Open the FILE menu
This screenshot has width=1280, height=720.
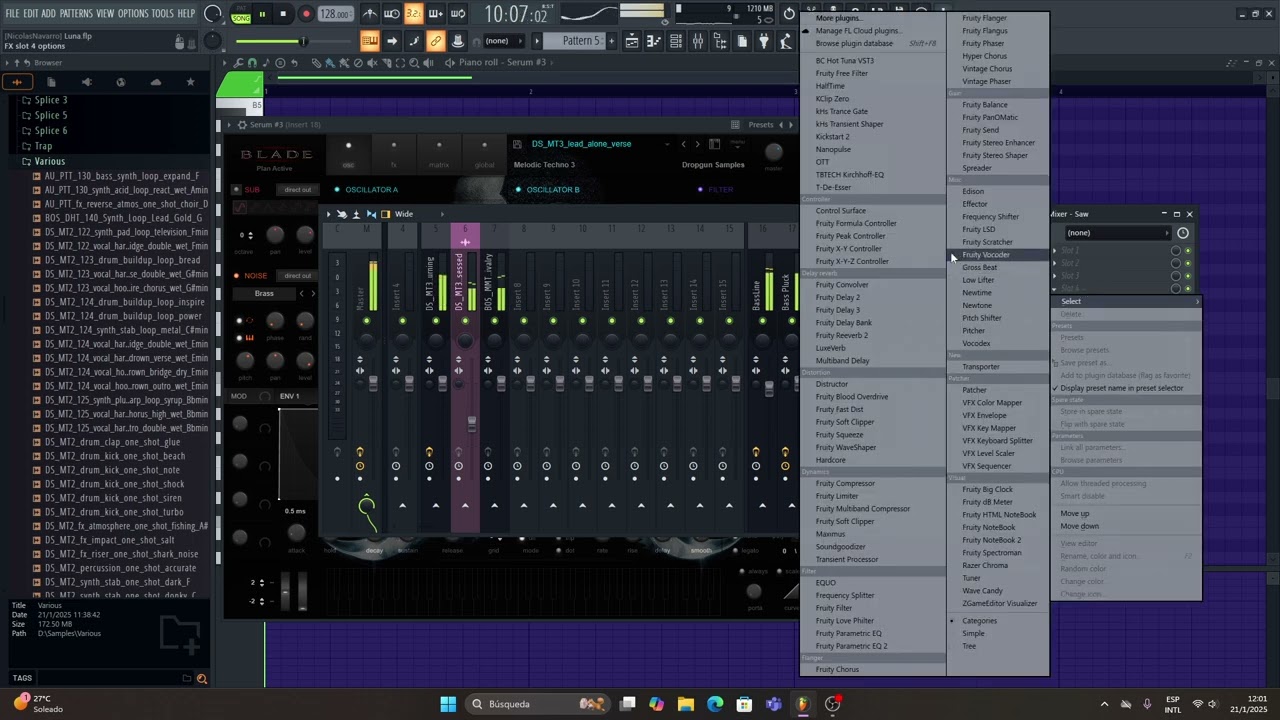(13, 14)
